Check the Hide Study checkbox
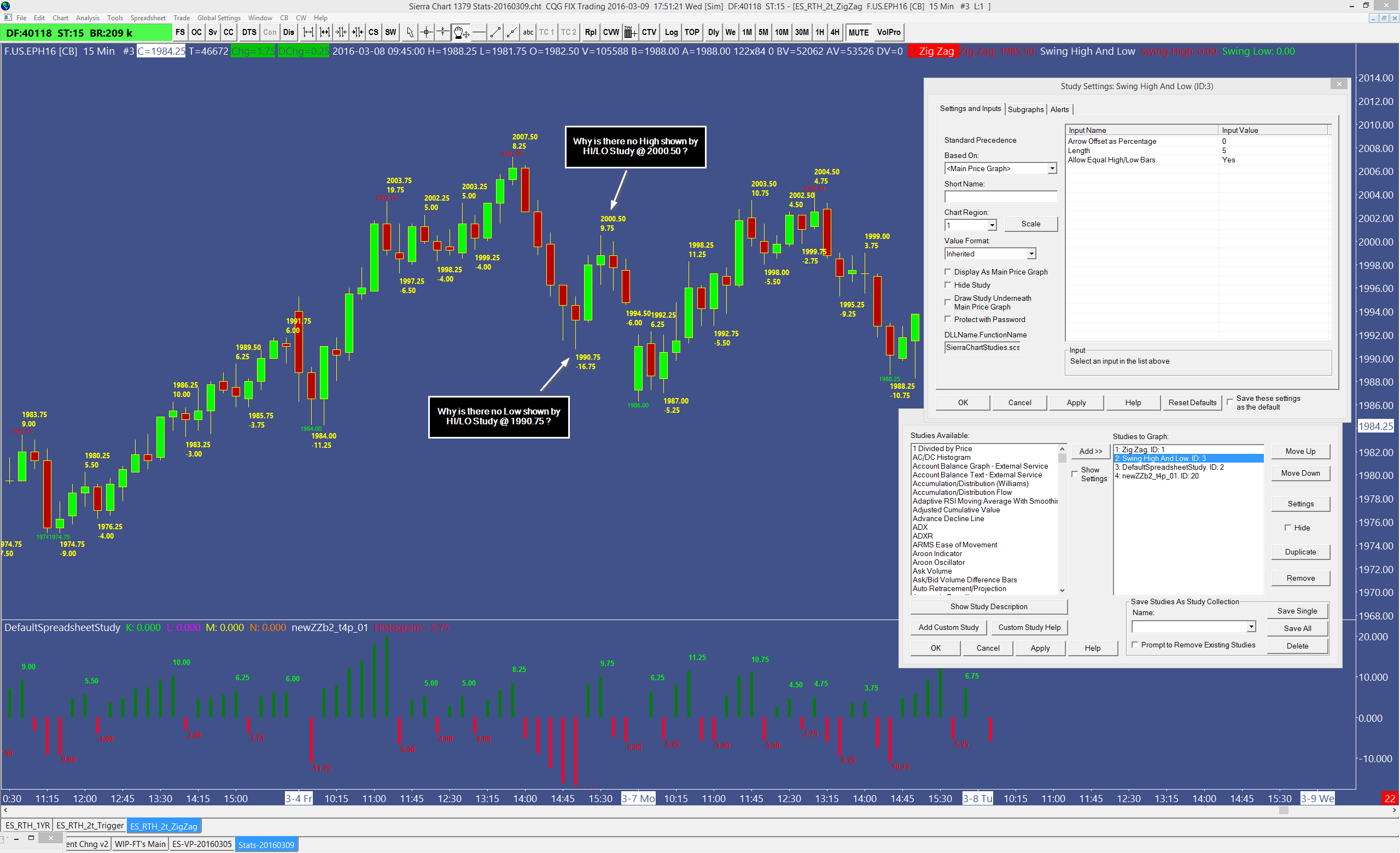The width and height of the screenshot is (1400, 853). (947, 284)
